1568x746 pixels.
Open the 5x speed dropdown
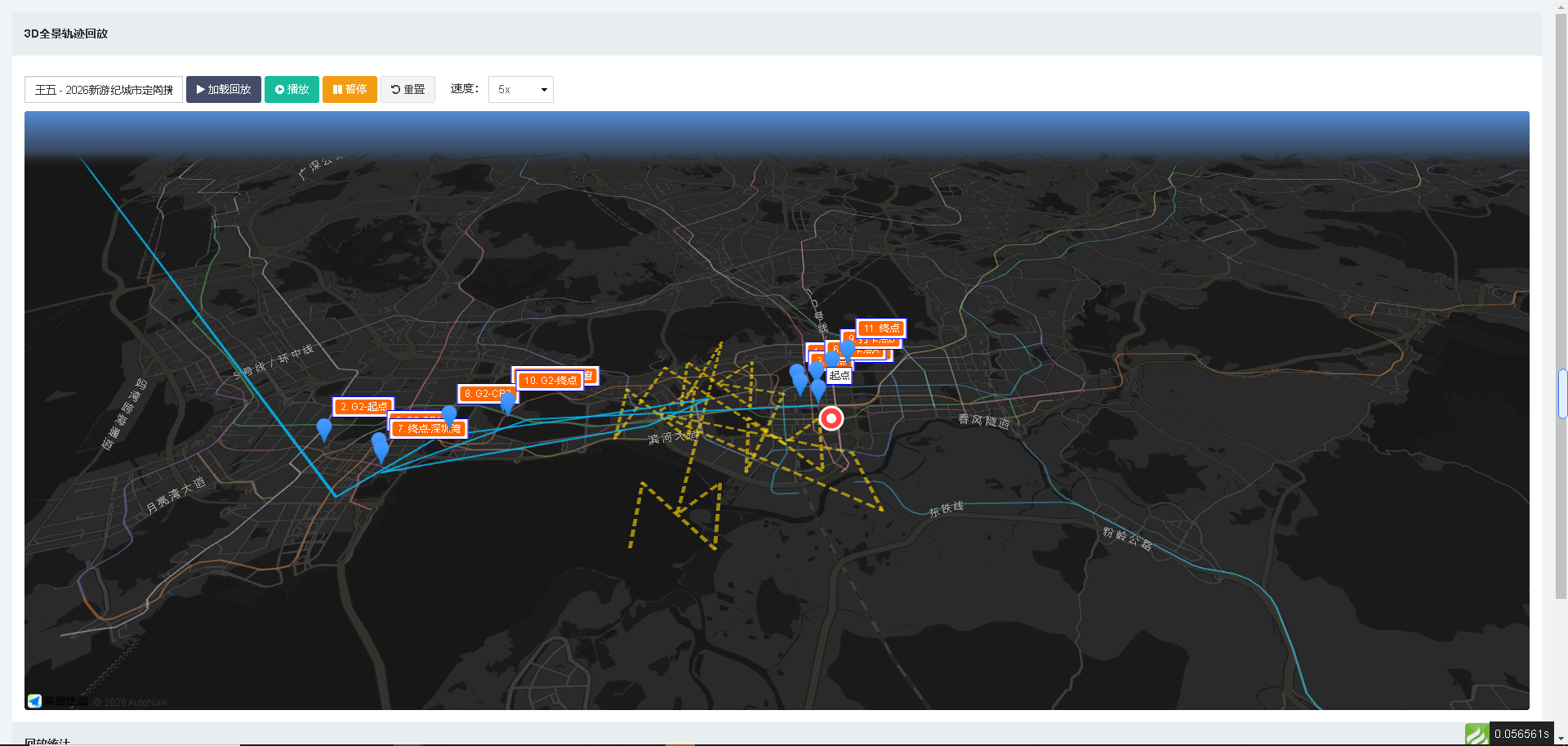click(x=521, y=90)
